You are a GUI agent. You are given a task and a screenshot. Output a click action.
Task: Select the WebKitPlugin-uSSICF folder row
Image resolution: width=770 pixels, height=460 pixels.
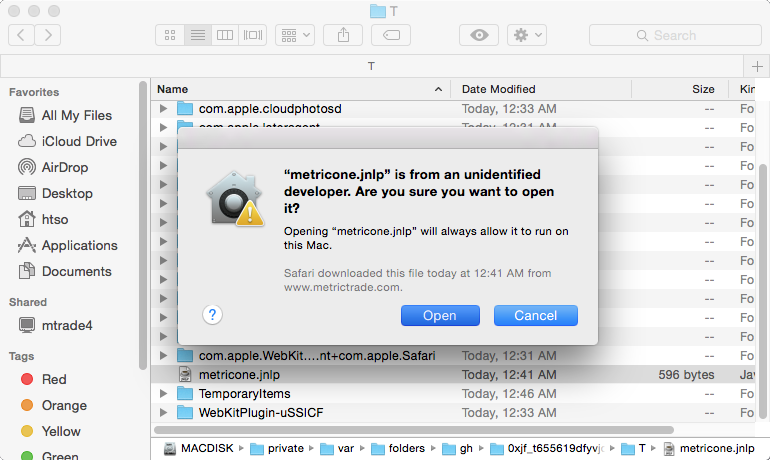[x=453, y=412]
